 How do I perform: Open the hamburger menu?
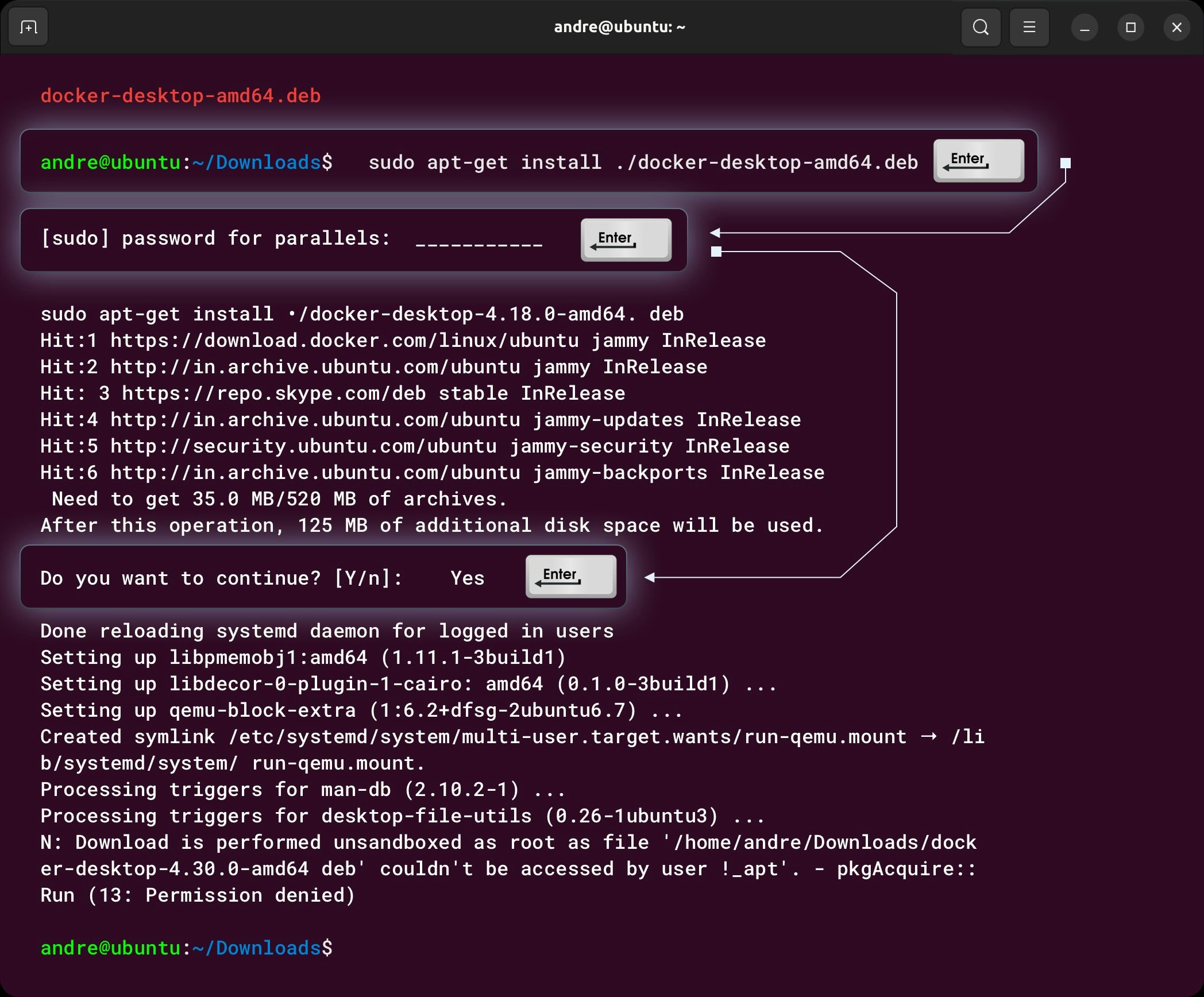(1029, 27)
